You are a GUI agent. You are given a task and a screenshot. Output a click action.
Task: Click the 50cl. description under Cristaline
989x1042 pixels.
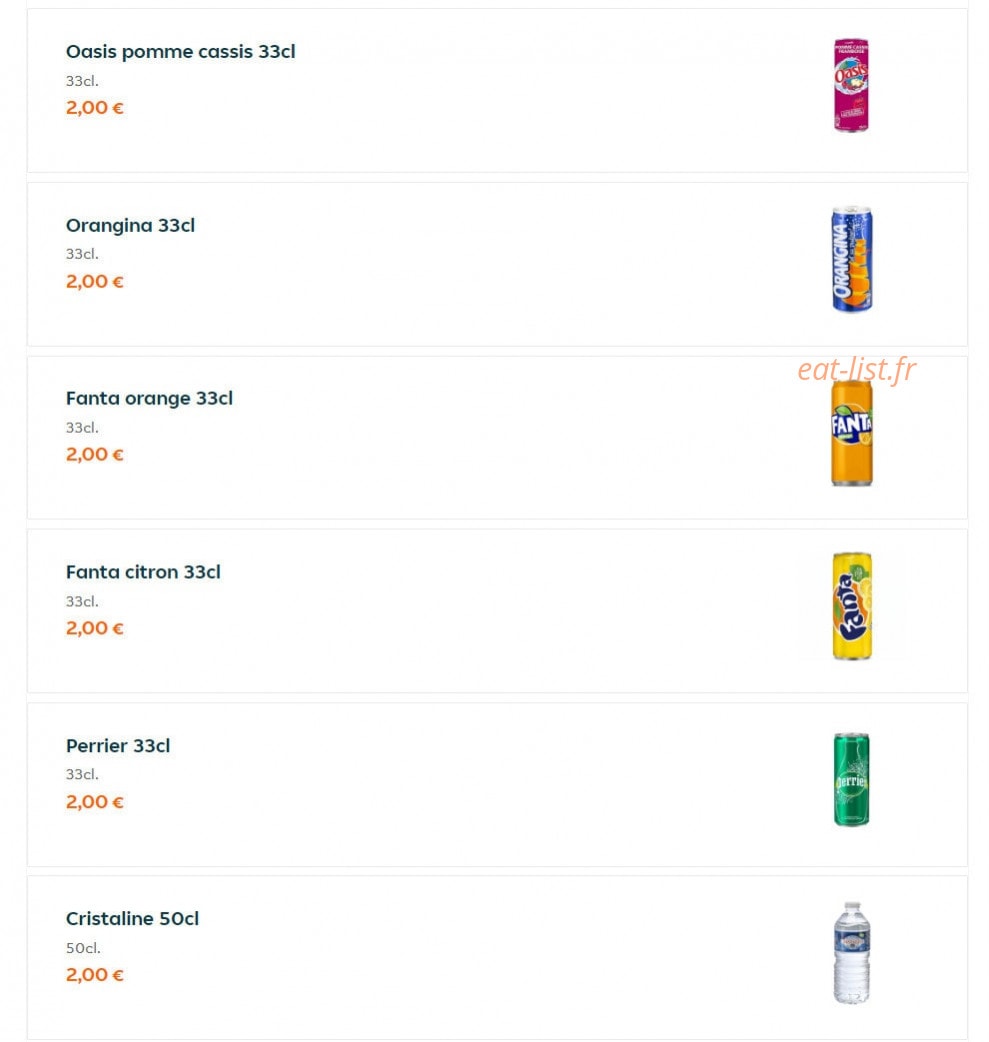[x=83, y=948]
